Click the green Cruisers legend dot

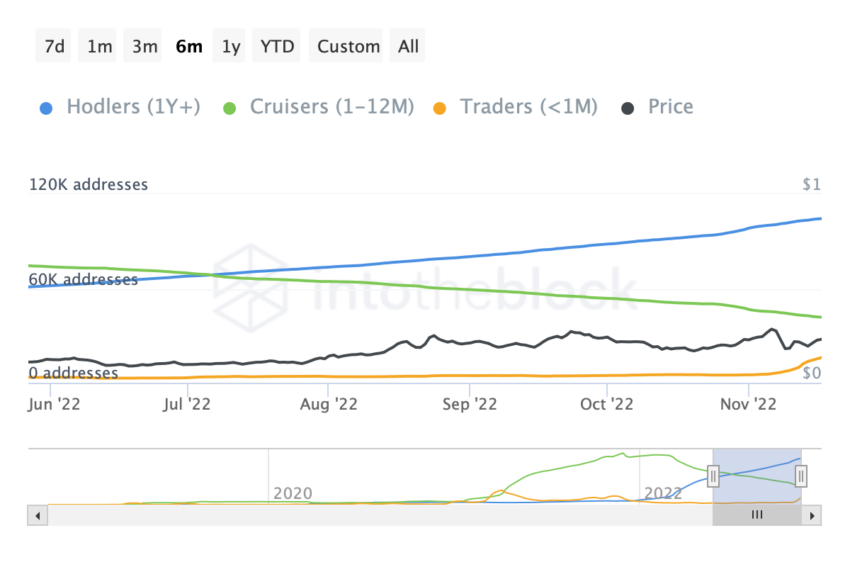[230, 108]
